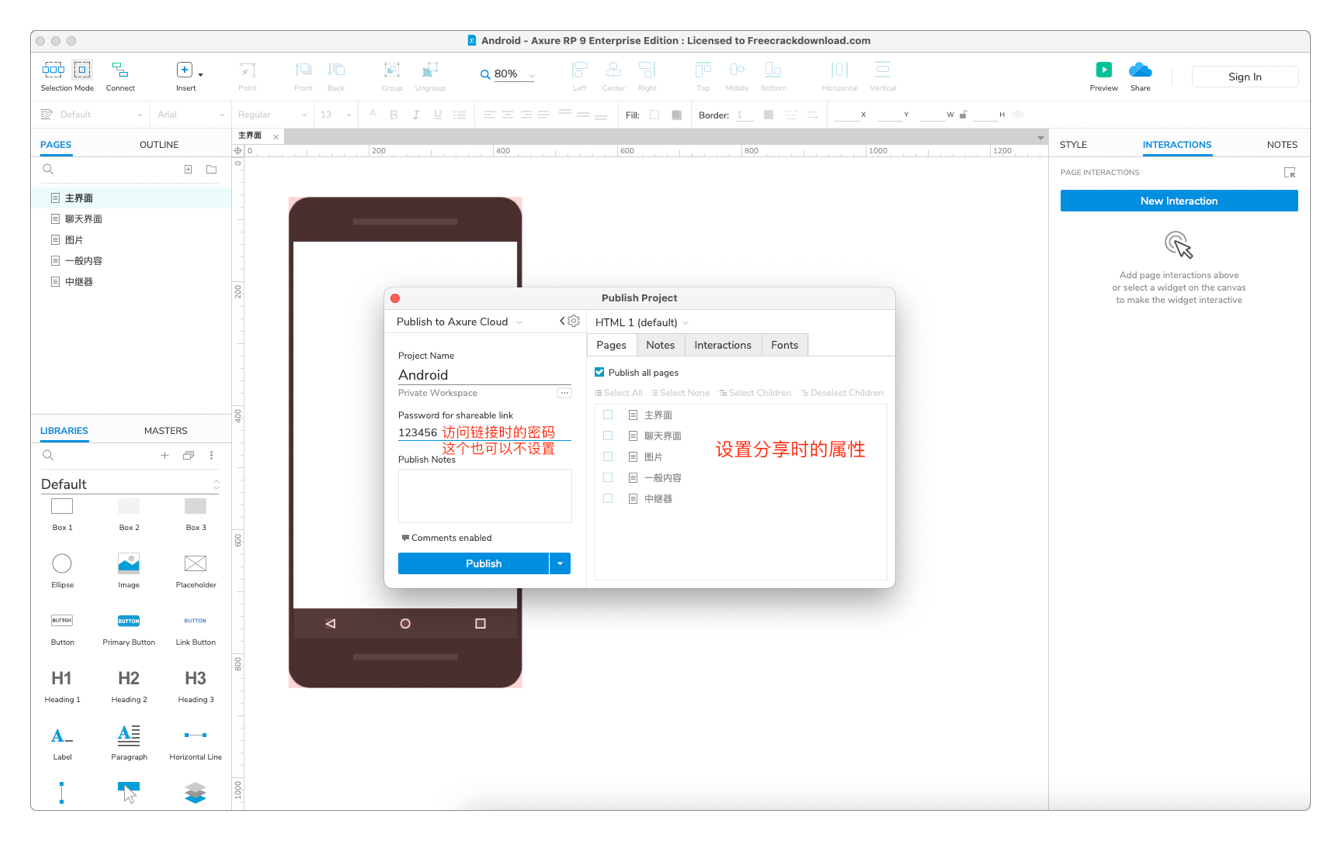1341x841 pixels.
Task: Open the library options three-dot menu
Action: click(211, 456)
